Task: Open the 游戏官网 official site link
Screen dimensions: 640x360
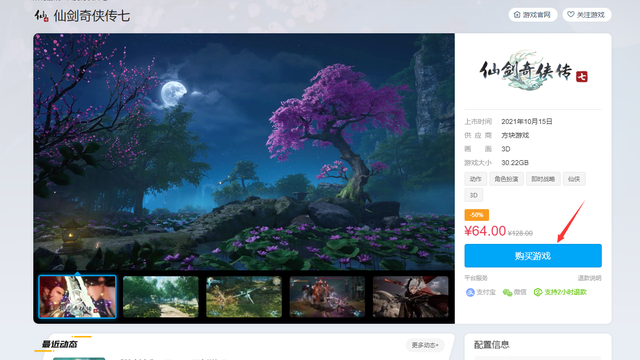Action: click(533, 15)
